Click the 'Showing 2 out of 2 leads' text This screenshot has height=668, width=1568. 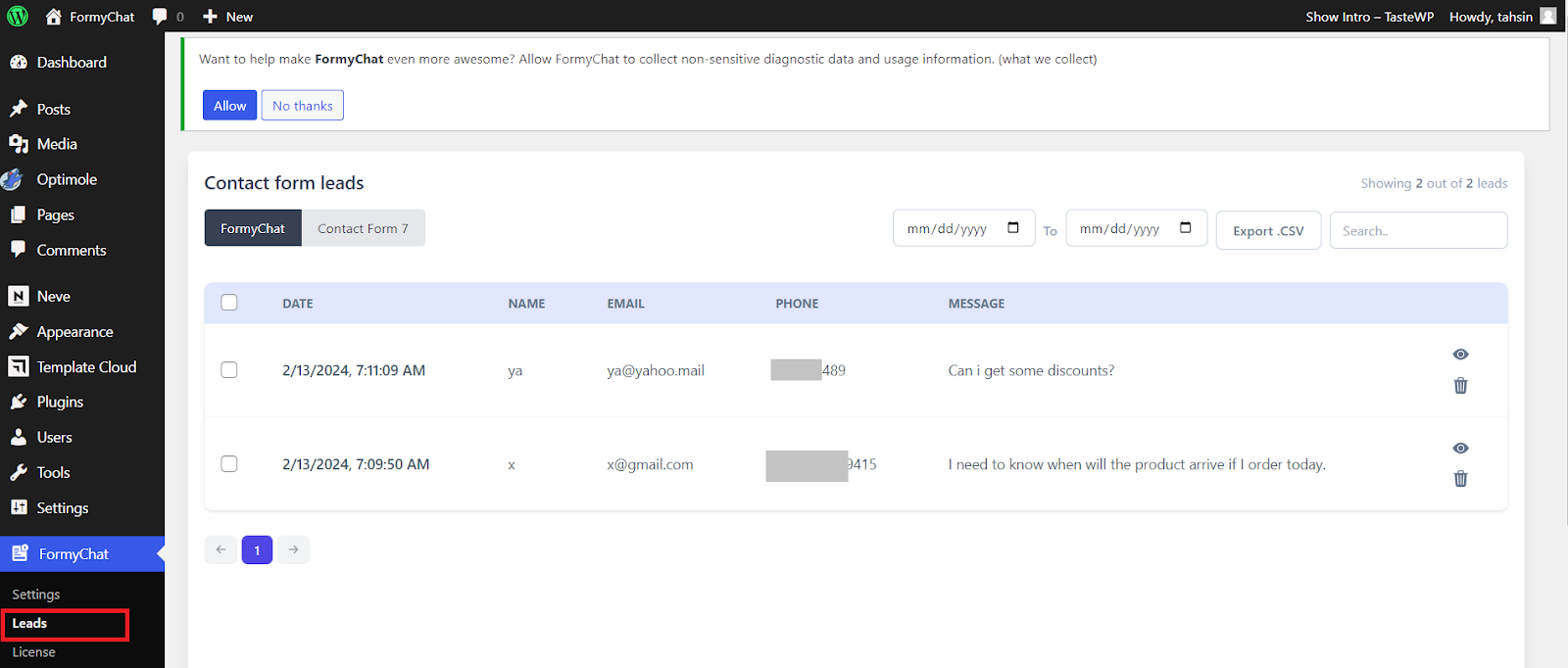pyautogui.click(x=1434, y=183)
